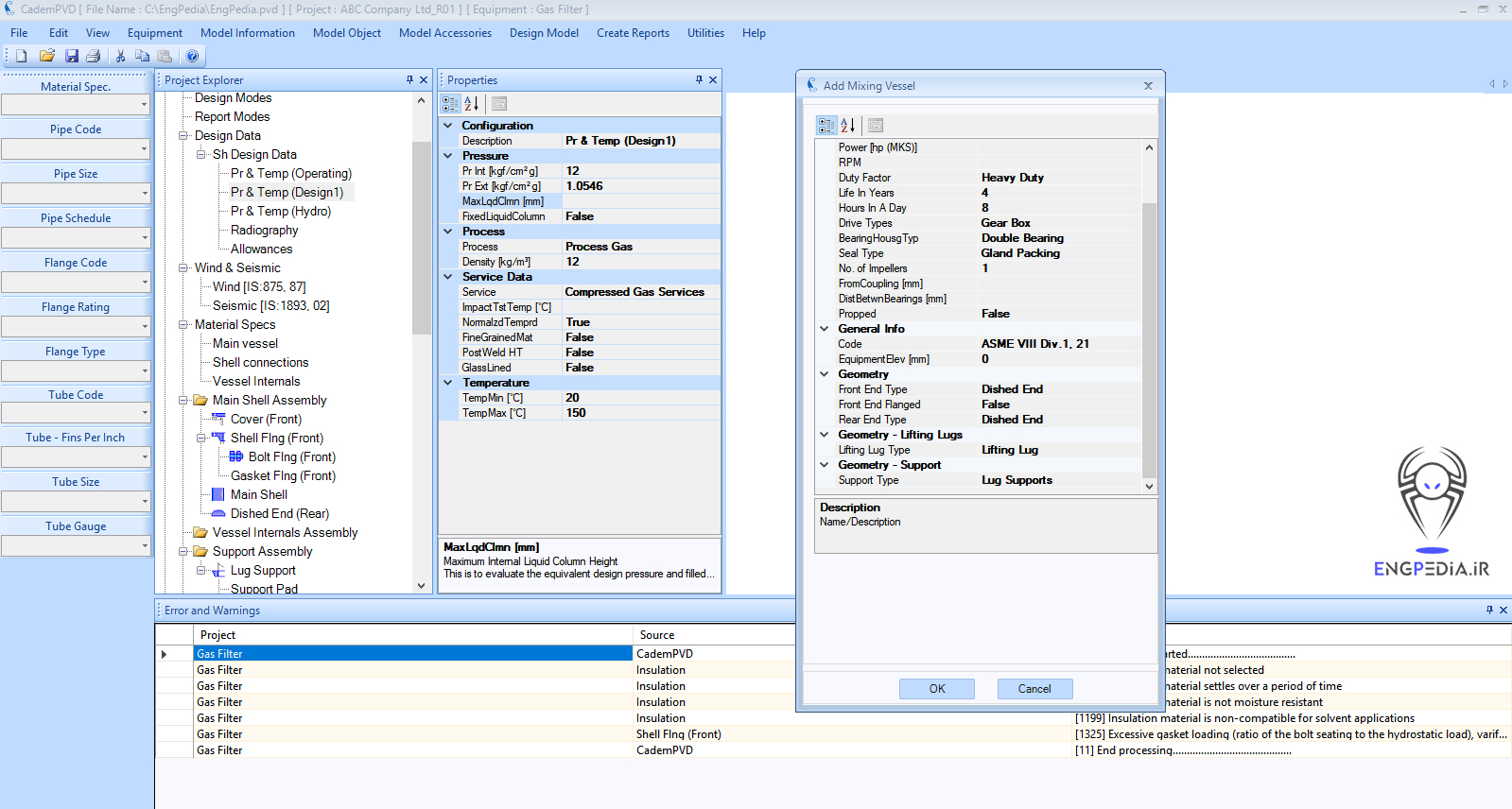Click OK in Add Mixing Vessel dialog
This screenshot has height=809, width=1512.
point(937,689)
